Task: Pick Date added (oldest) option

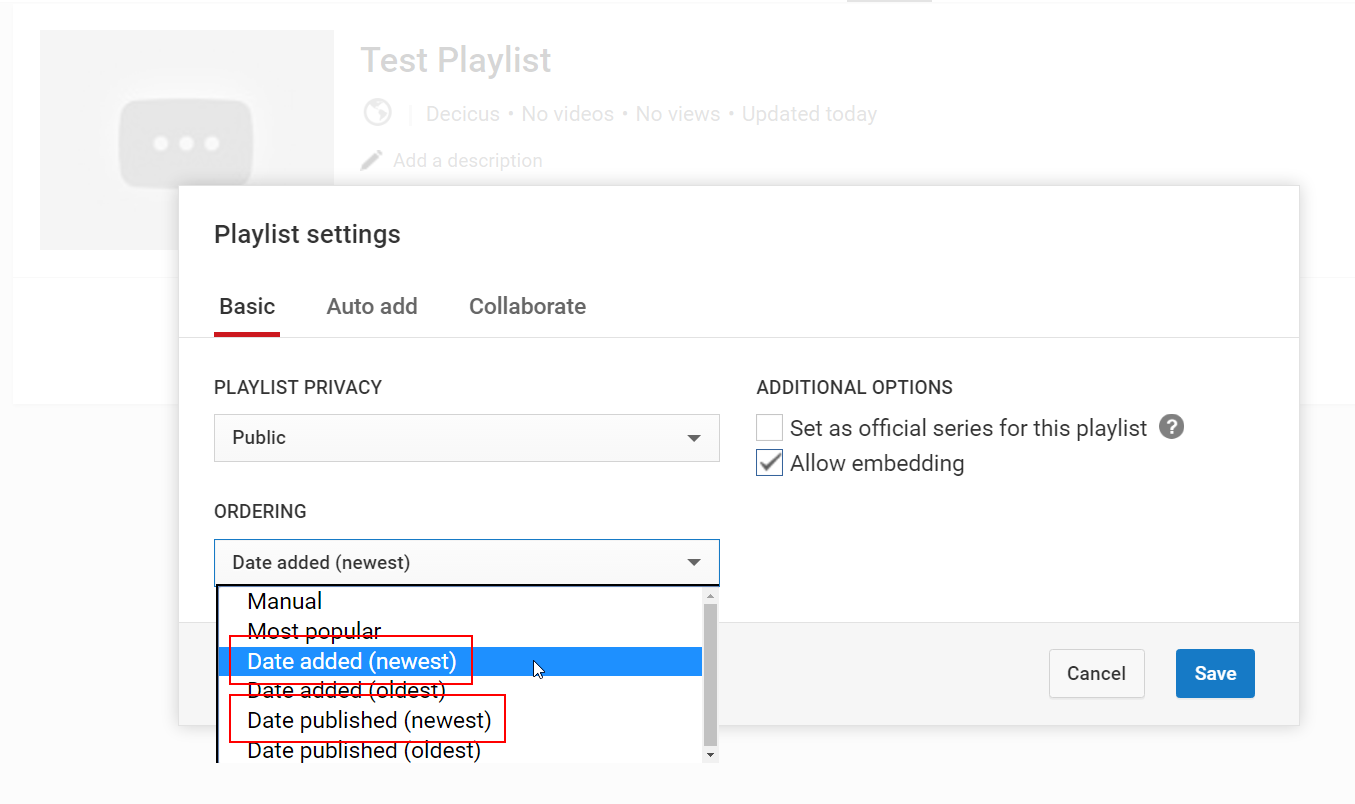Action: pos(346,690)
